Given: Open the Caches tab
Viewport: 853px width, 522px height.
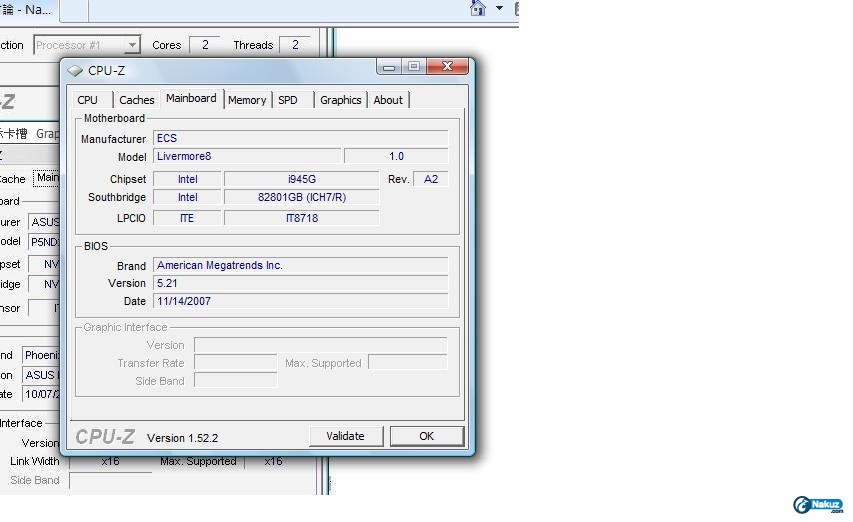Looking at the screenshot, I should pos(137,100).
